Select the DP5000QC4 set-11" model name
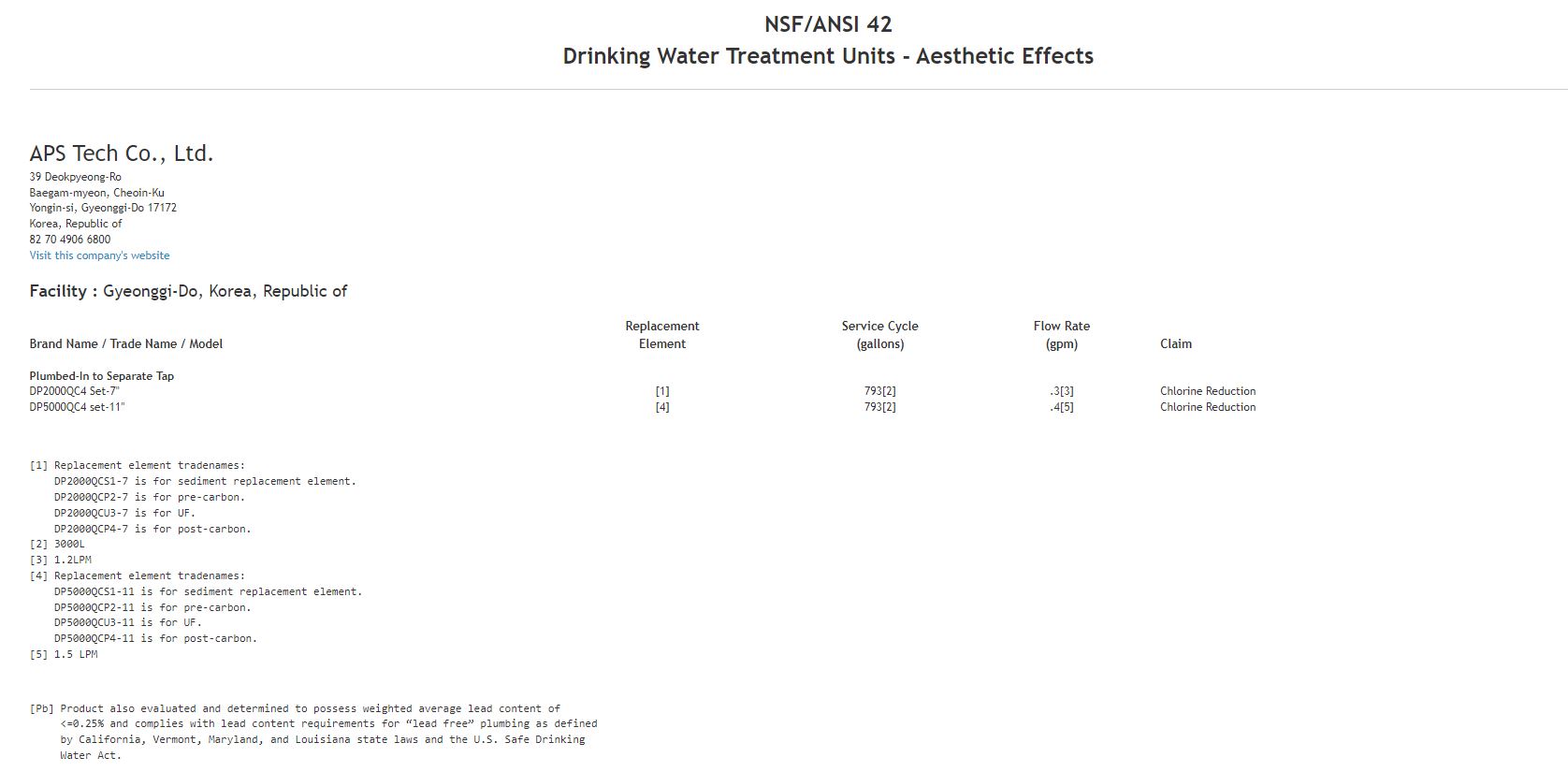This screenshot has height=772, width=1568. point(77,407)
